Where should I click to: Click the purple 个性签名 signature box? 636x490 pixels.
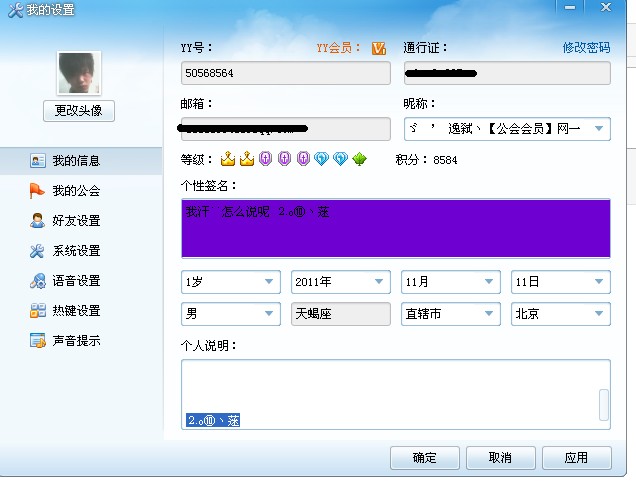[x=396, y=228]
